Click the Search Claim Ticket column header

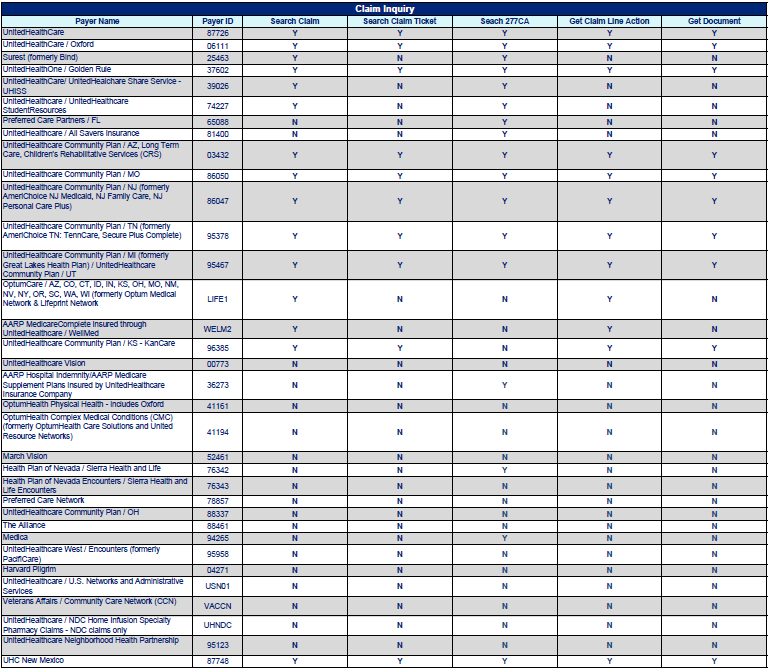400,21
